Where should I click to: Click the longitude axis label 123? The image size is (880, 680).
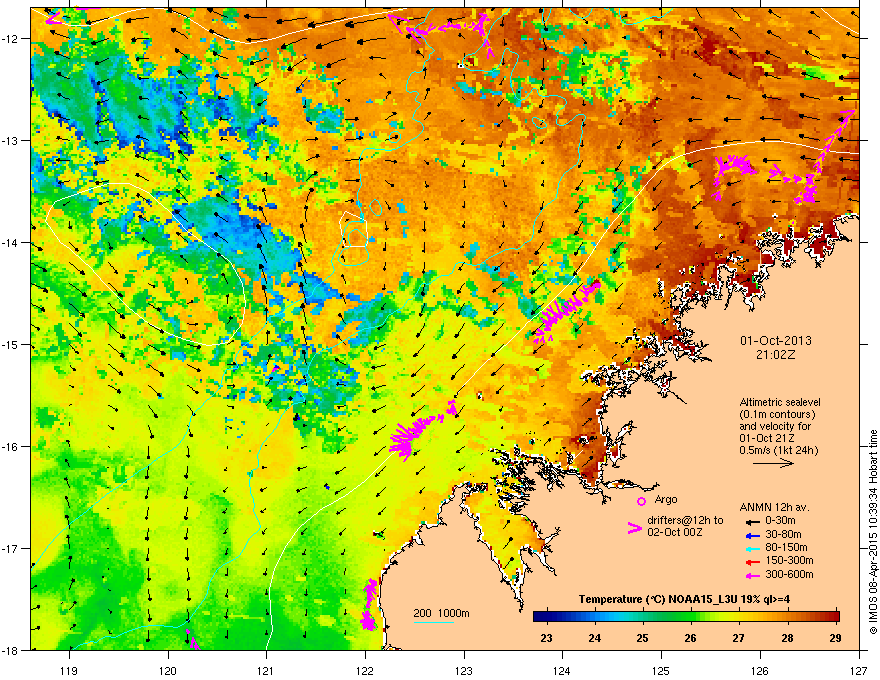click(464, 670)
